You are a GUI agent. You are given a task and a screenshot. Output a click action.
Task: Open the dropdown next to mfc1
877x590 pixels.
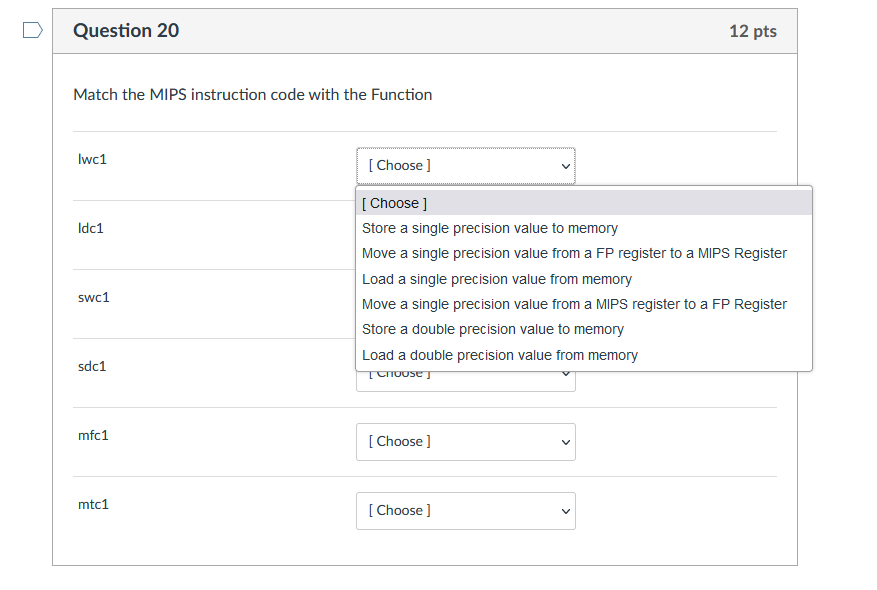pos(465,441)
